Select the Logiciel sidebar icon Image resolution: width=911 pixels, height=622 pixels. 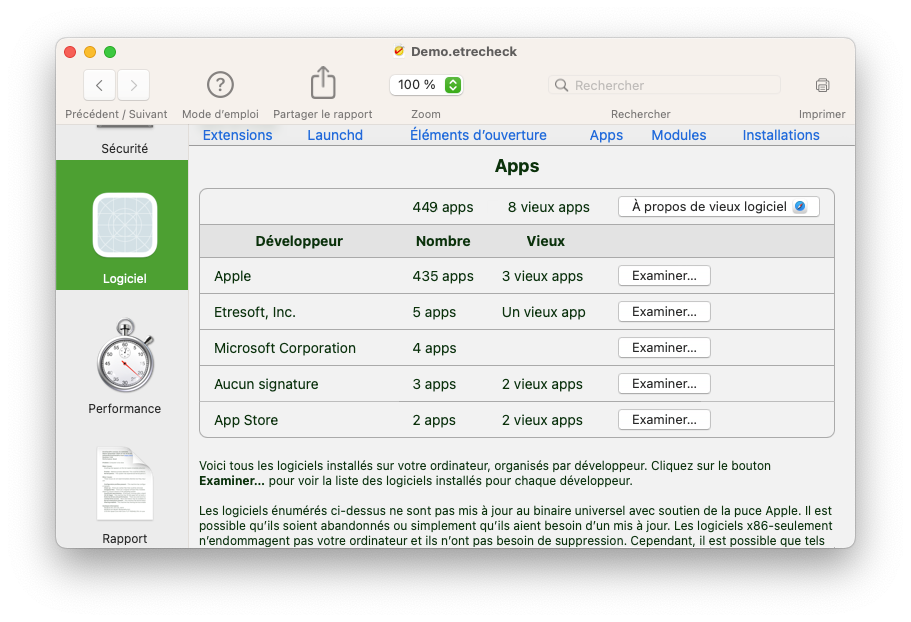click(125, 225)
